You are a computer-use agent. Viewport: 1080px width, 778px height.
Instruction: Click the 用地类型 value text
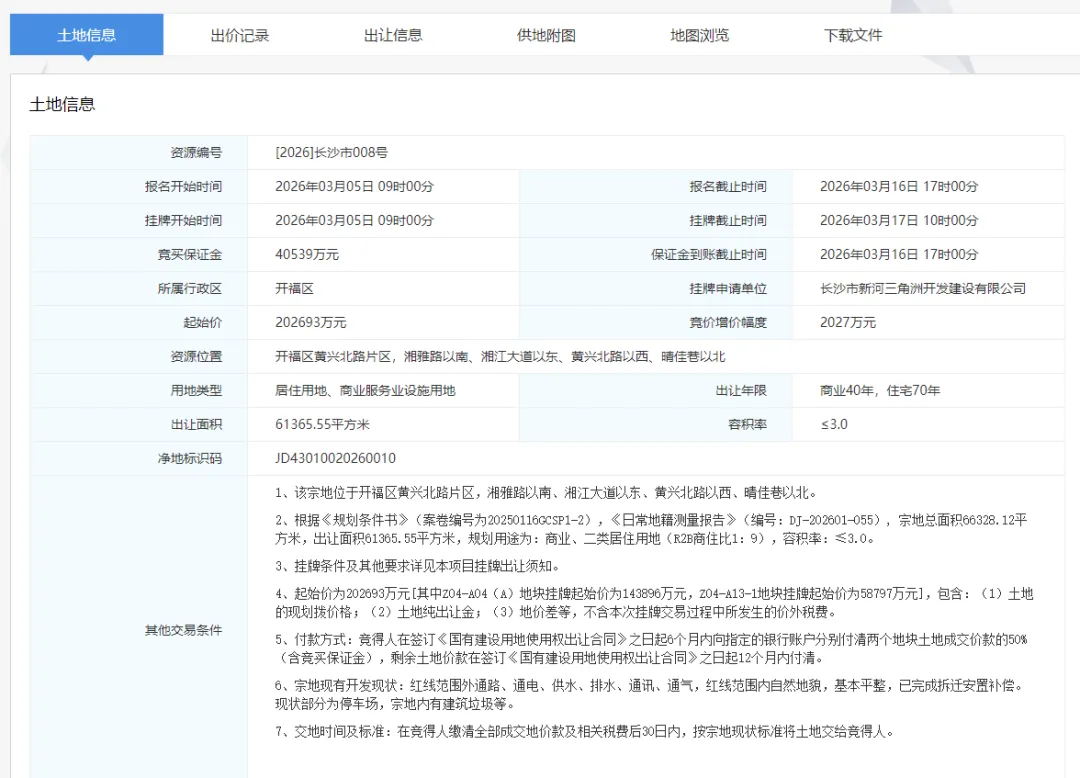365,390
